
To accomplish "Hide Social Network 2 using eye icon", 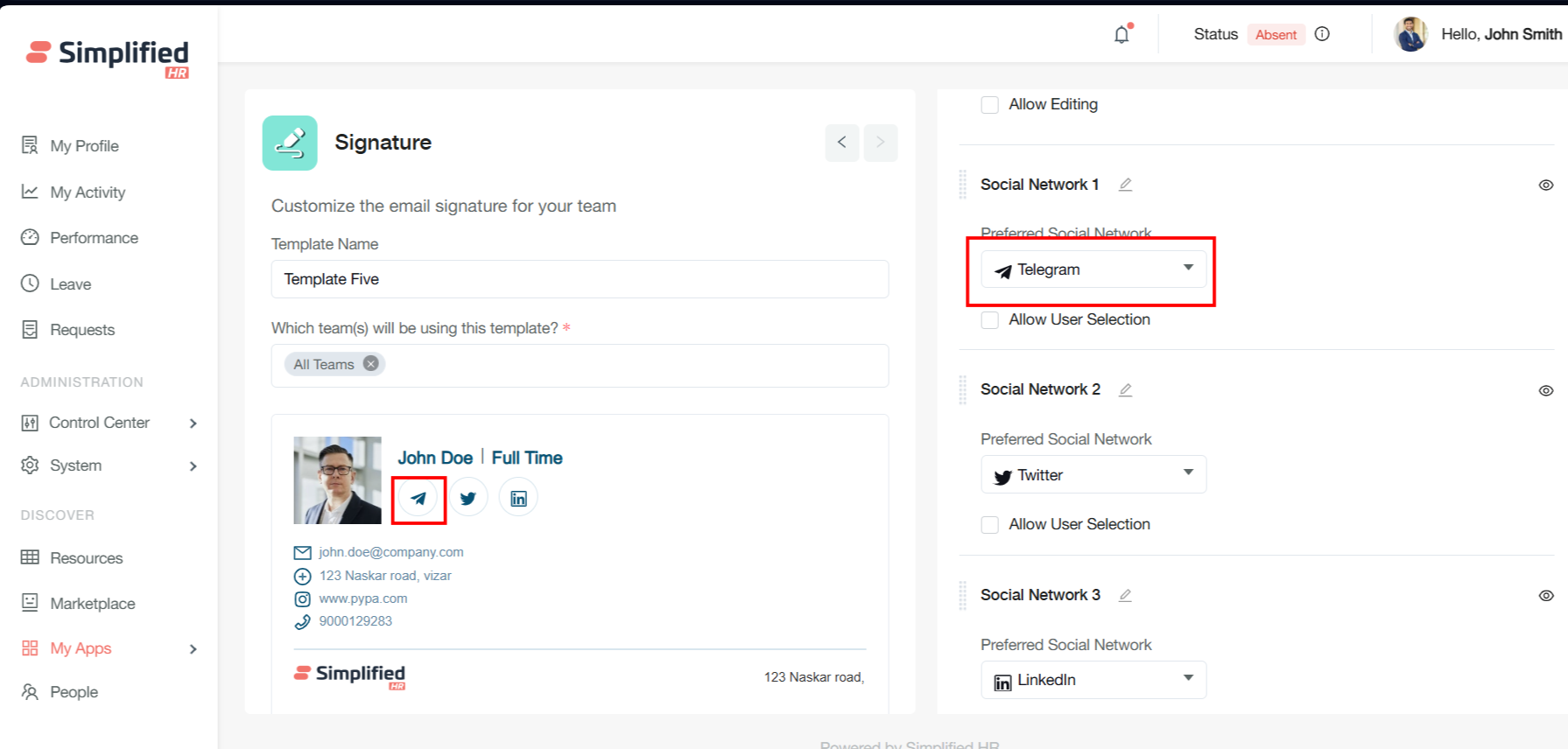I will coord(1546,390).
